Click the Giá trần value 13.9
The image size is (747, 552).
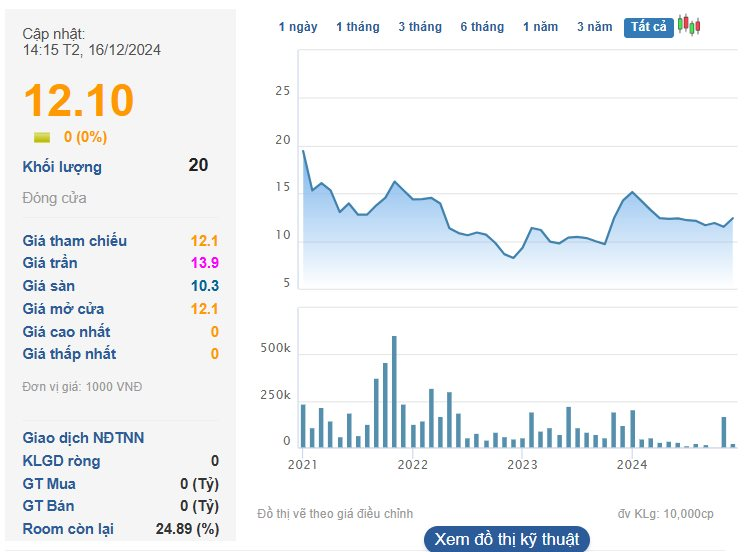(205, 263)
